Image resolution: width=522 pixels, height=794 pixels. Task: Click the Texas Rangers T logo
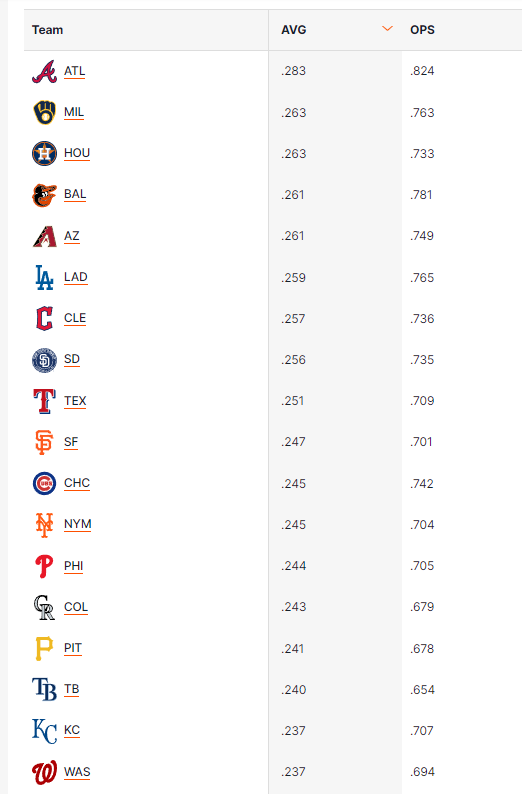point(45,401)
